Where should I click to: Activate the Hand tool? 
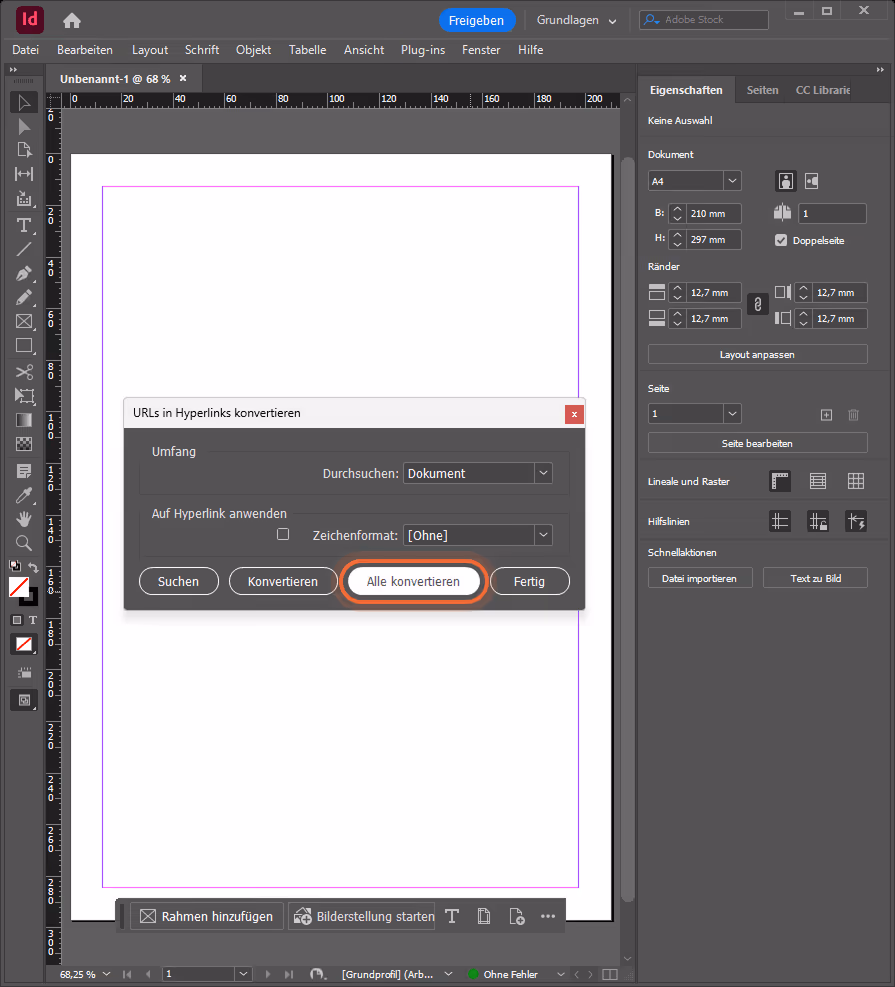point(24,519)
